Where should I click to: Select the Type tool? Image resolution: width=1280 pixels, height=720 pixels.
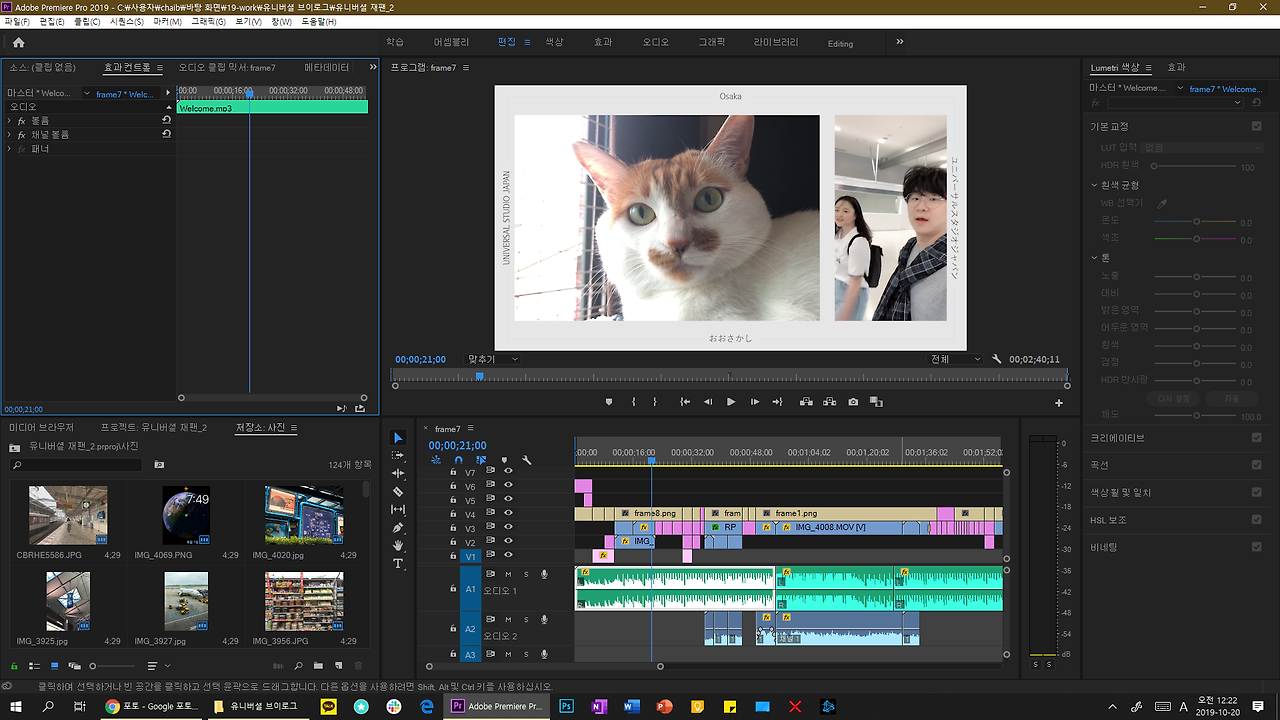click(x=398, y=564)
